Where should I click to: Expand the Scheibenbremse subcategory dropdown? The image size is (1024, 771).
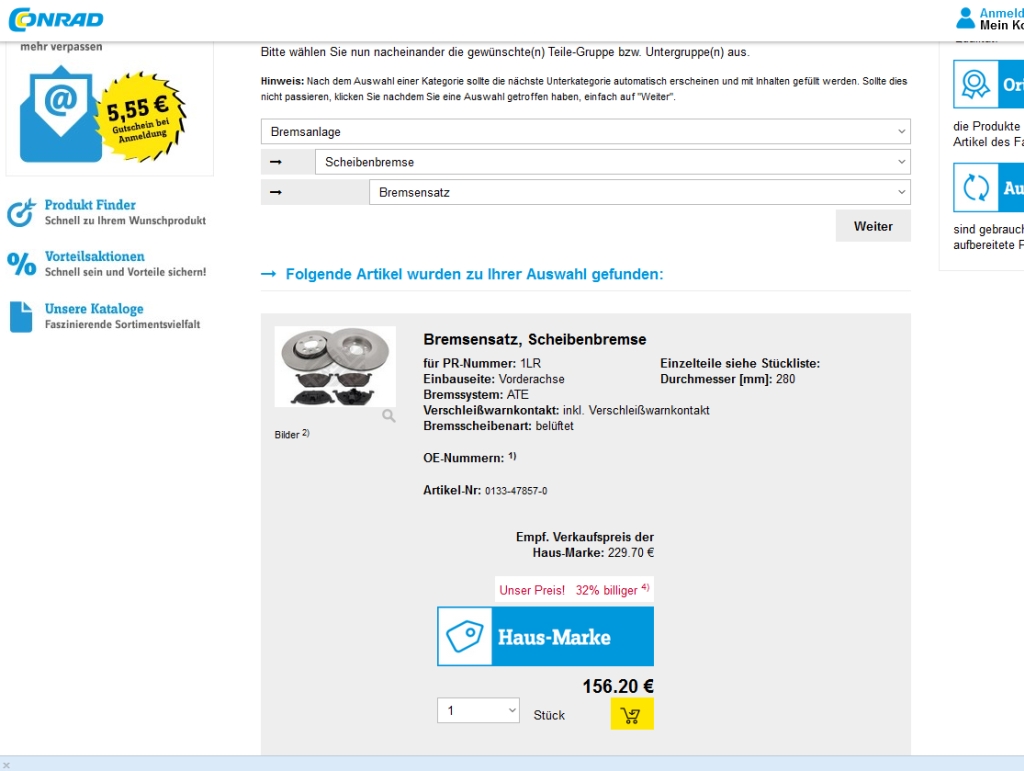(613, 162)
